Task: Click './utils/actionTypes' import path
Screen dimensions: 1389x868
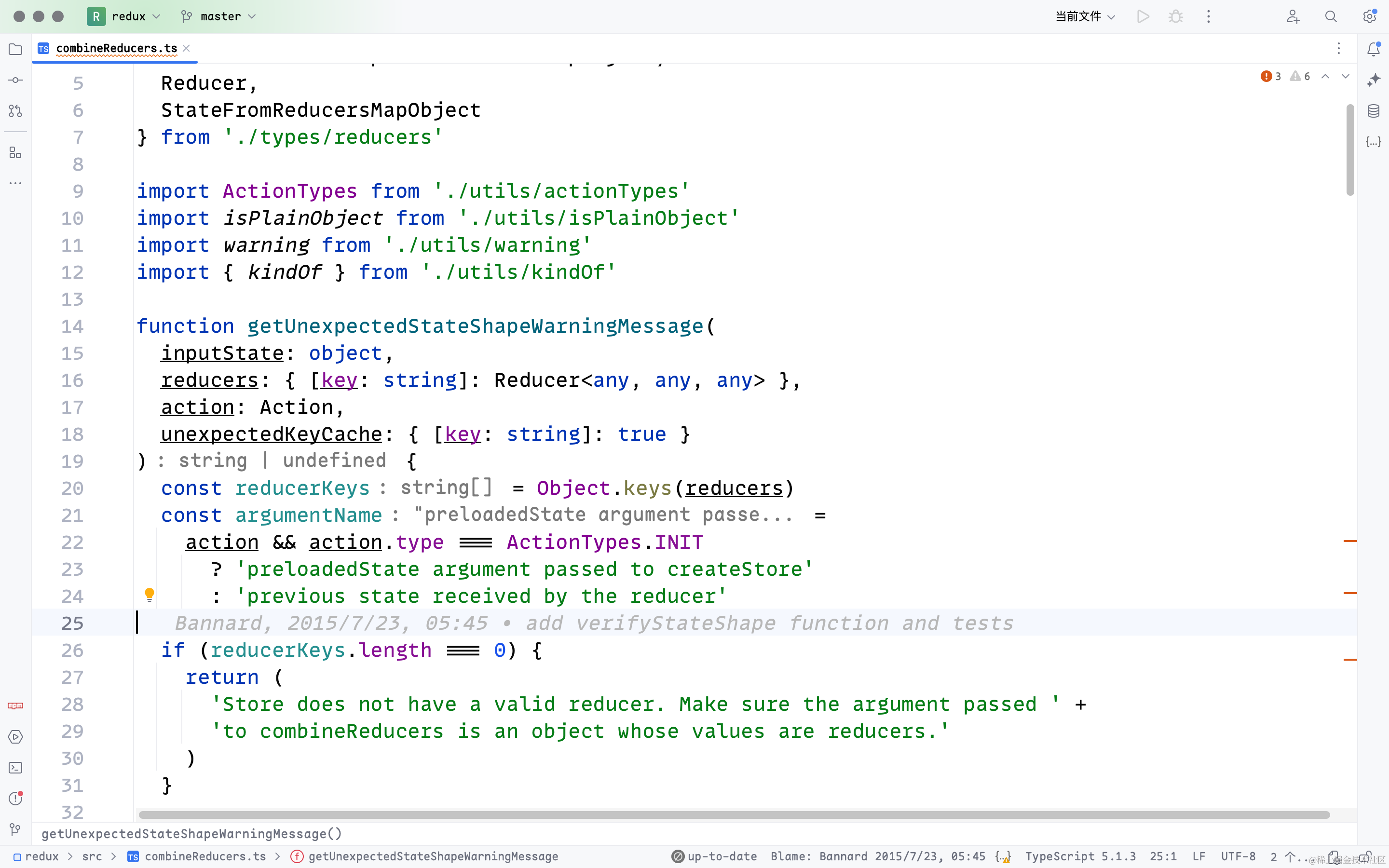Action: coord(561,190)
